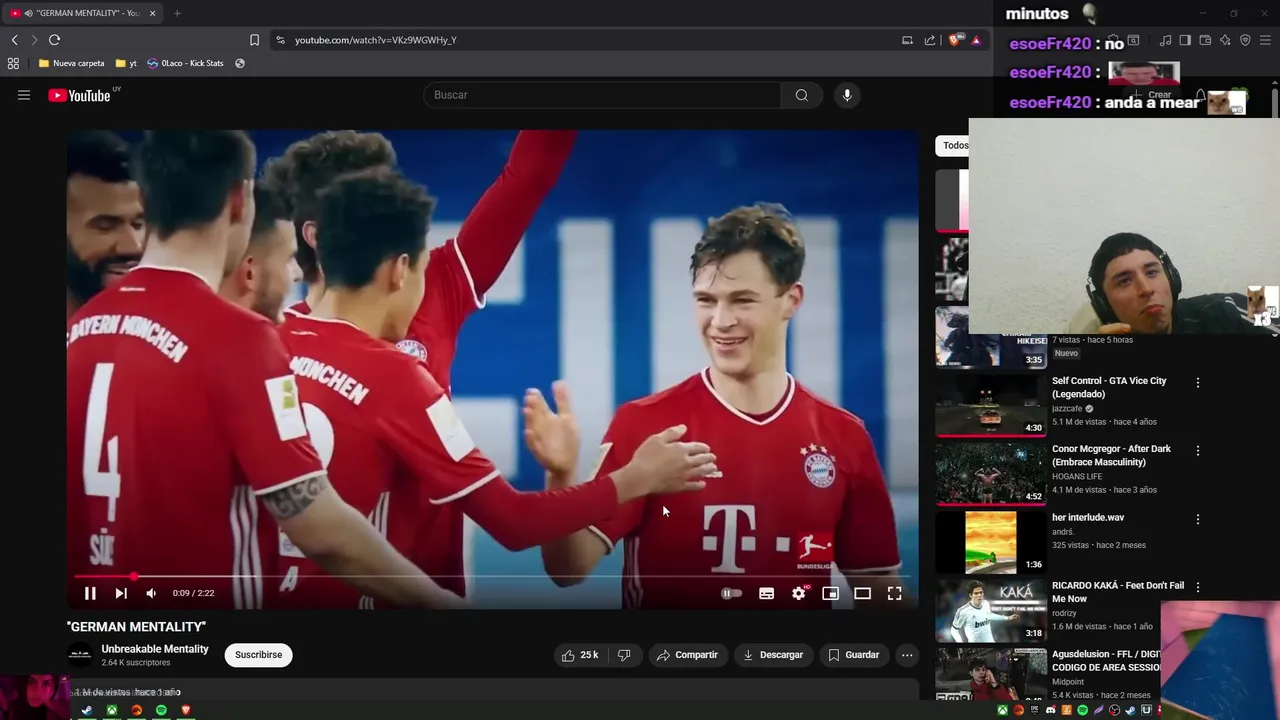This screenshot has width=1280, height=720.
Task: Bookmark this page icon in address bar
Action: [254, 40]
